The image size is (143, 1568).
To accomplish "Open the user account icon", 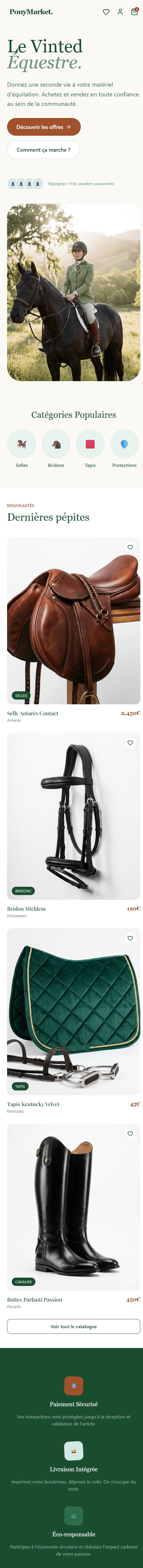I will [x=120, y=12].
